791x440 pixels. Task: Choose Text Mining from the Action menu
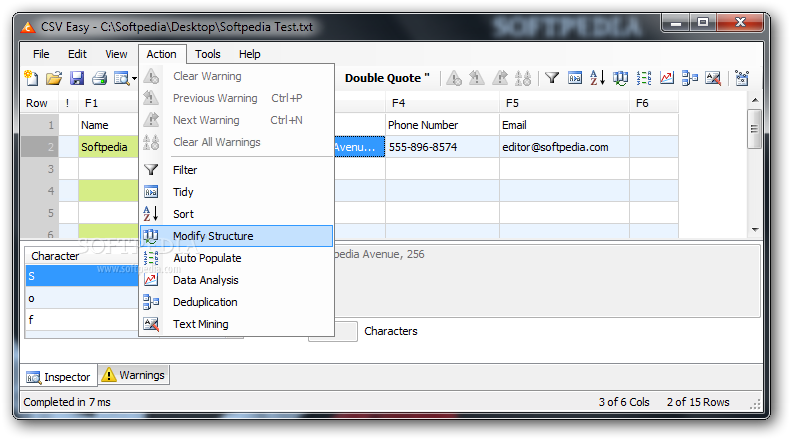(x=236, y=324)
